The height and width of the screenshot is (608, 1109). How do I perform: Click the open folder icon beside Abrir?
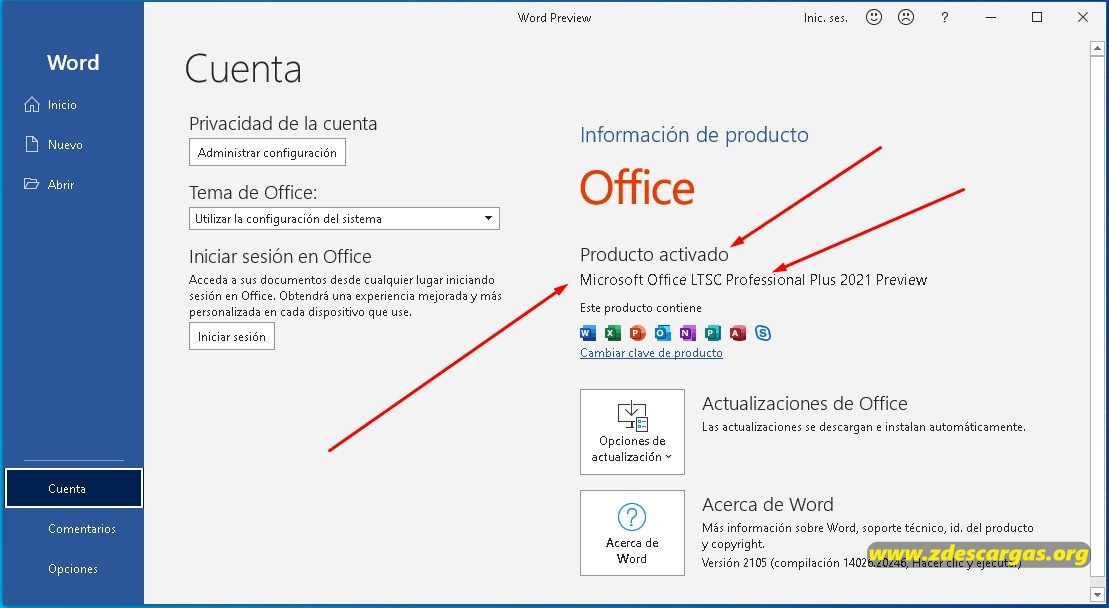point(31,184)
